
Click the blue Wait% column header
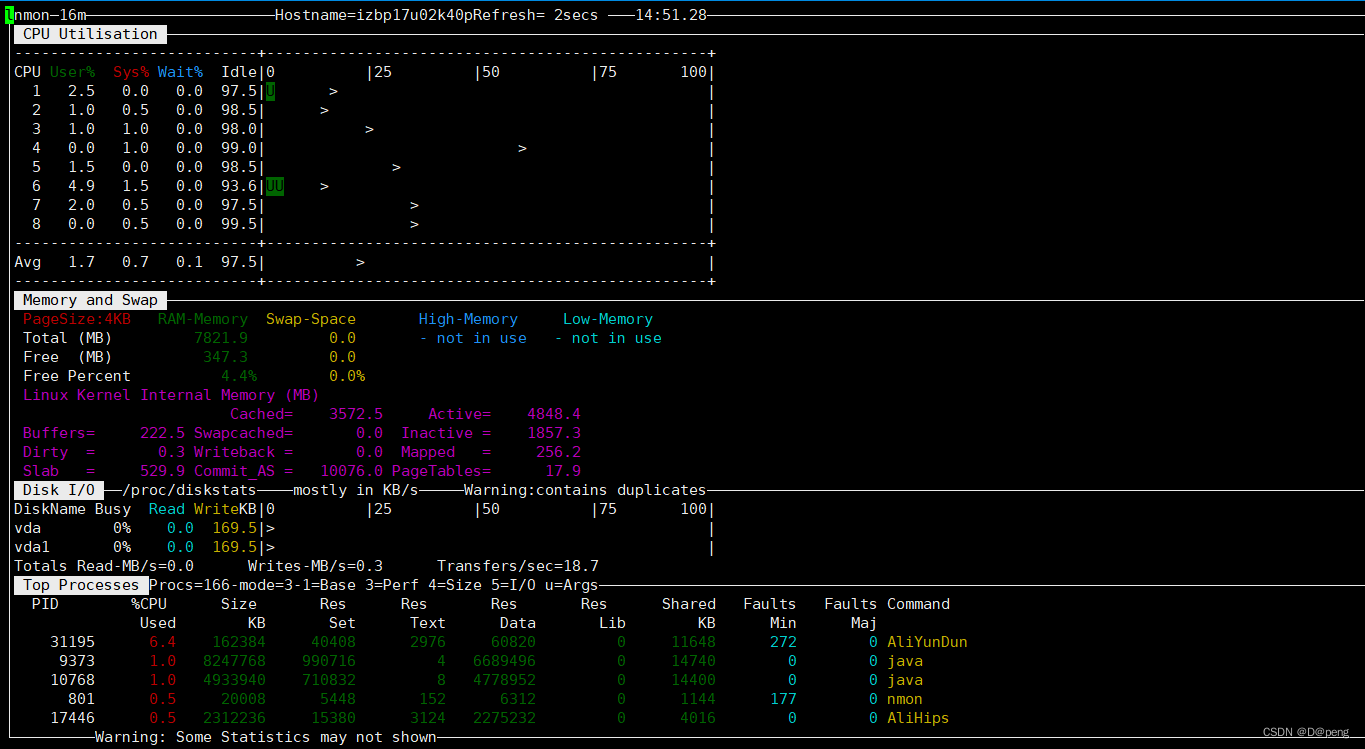pos(180,72)
